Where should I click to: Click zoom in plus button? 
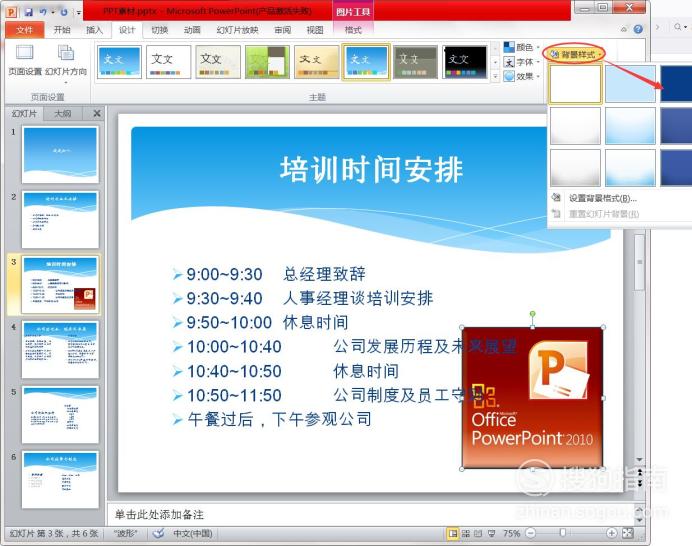coord(611,533)
